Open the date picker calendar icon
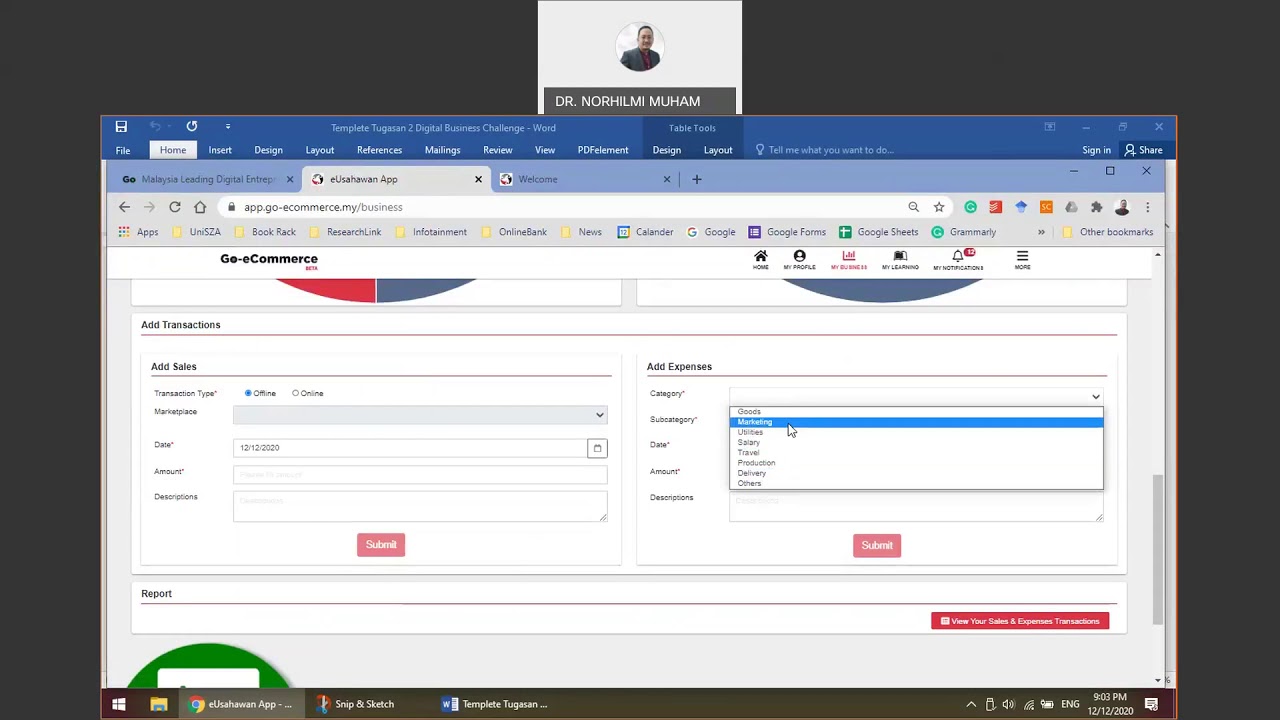This screenshot has width=1280, height=720. coord(597,448)
